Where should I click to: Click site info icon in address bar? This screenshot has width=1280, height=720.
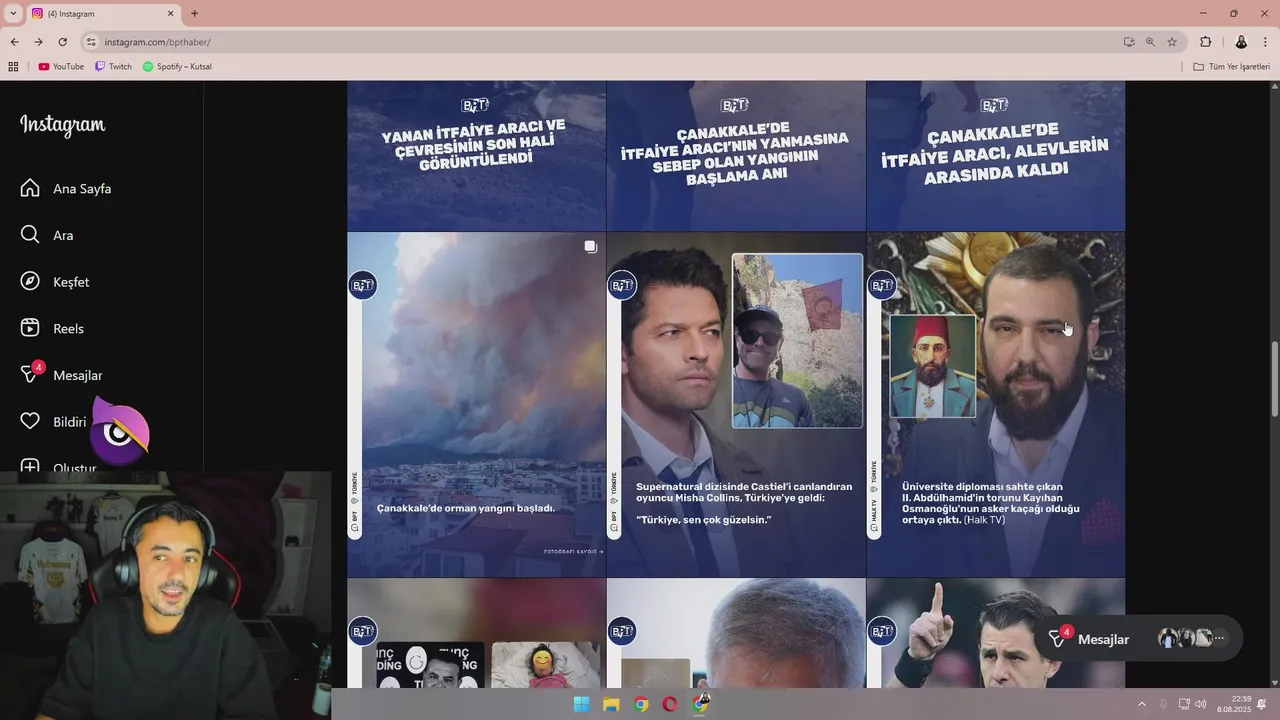(x=91, y=42)
